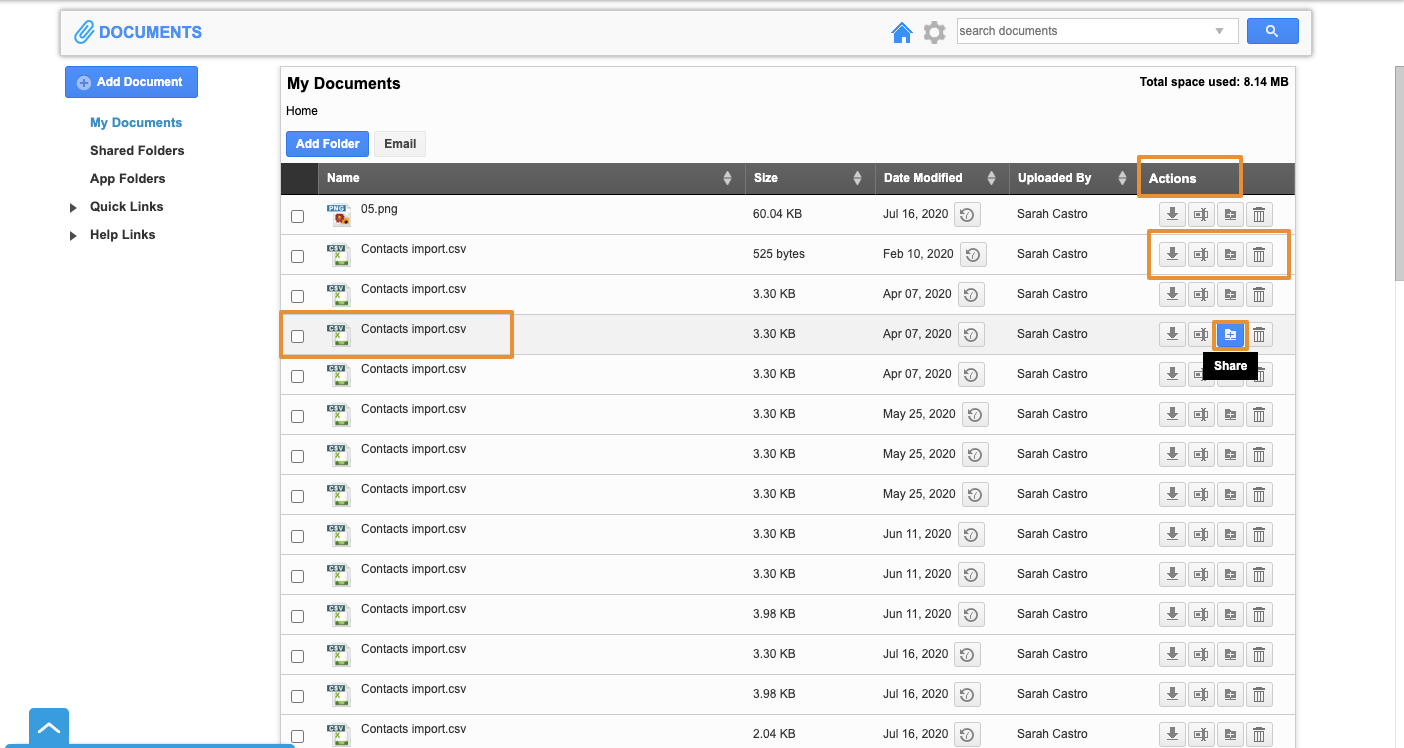Select the 525 bytes Contacts import.csv checkbox

pos(297,256)
